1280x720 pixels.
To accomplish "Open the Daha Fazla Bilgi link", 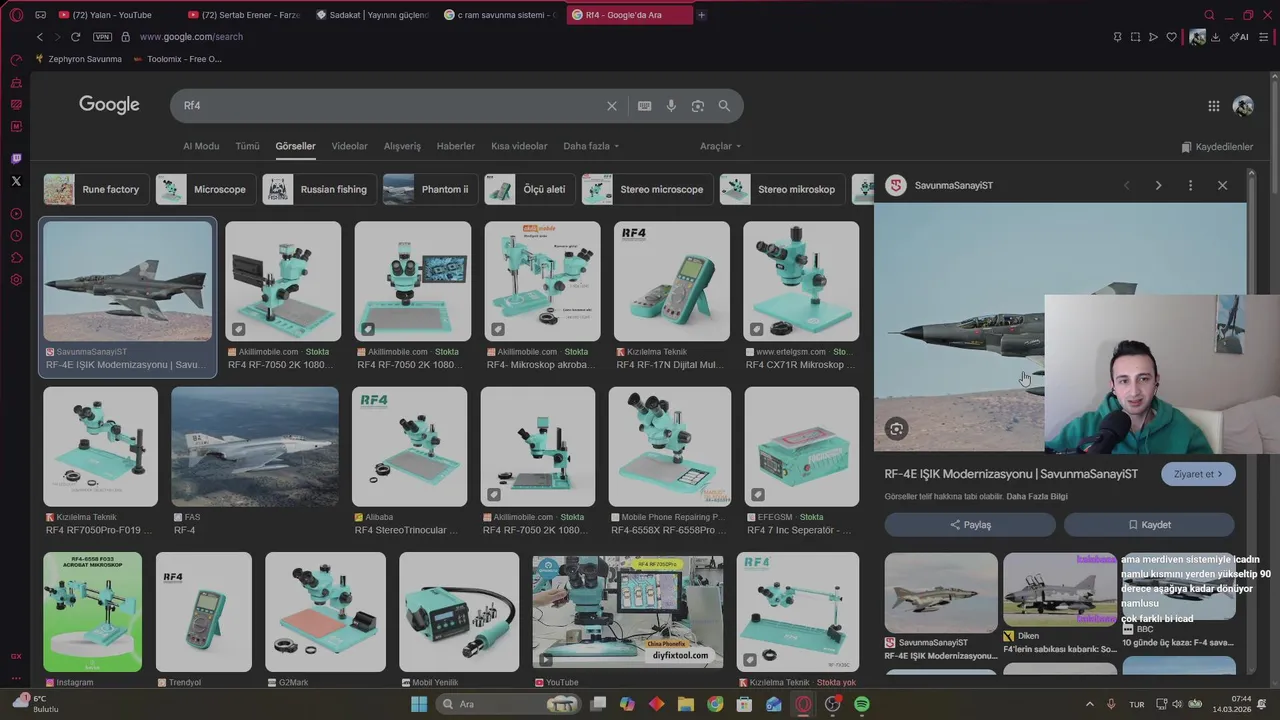I will tap(1037, 497).
